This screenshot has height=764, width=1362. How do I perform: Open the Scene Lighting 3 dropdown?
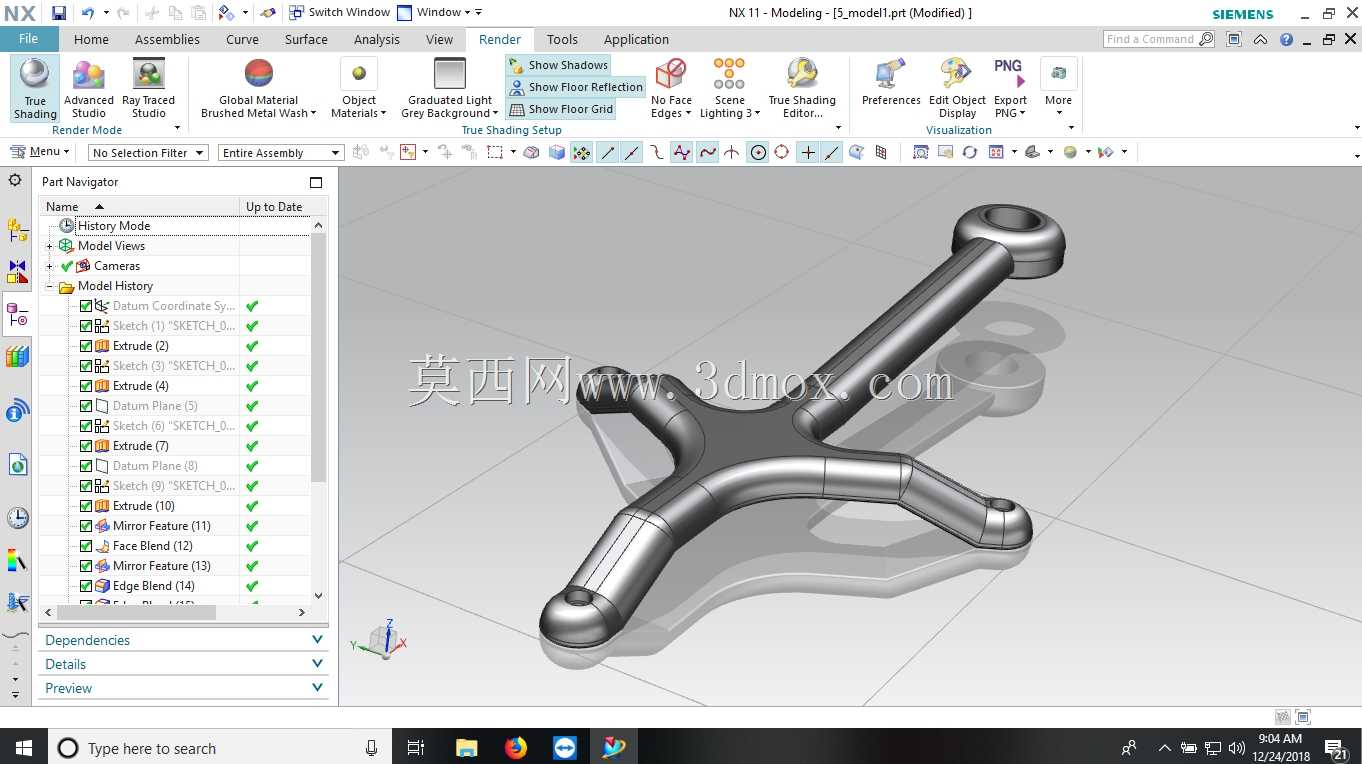pyautogui.click(x=729, y=88)
